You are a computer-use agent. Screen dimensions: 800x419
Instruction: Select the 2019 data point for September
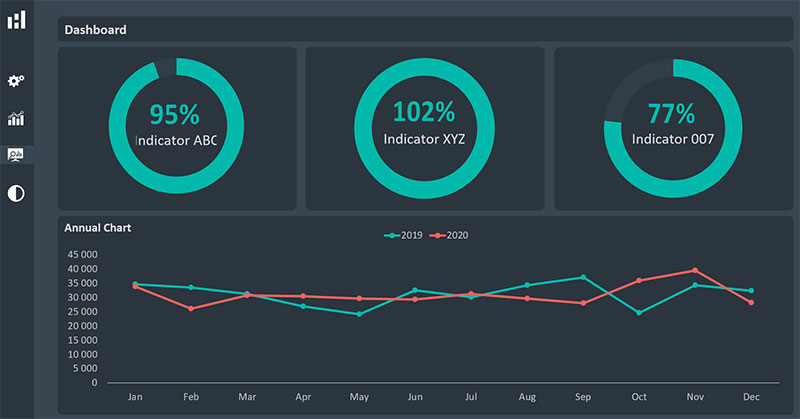pos(583,277)
